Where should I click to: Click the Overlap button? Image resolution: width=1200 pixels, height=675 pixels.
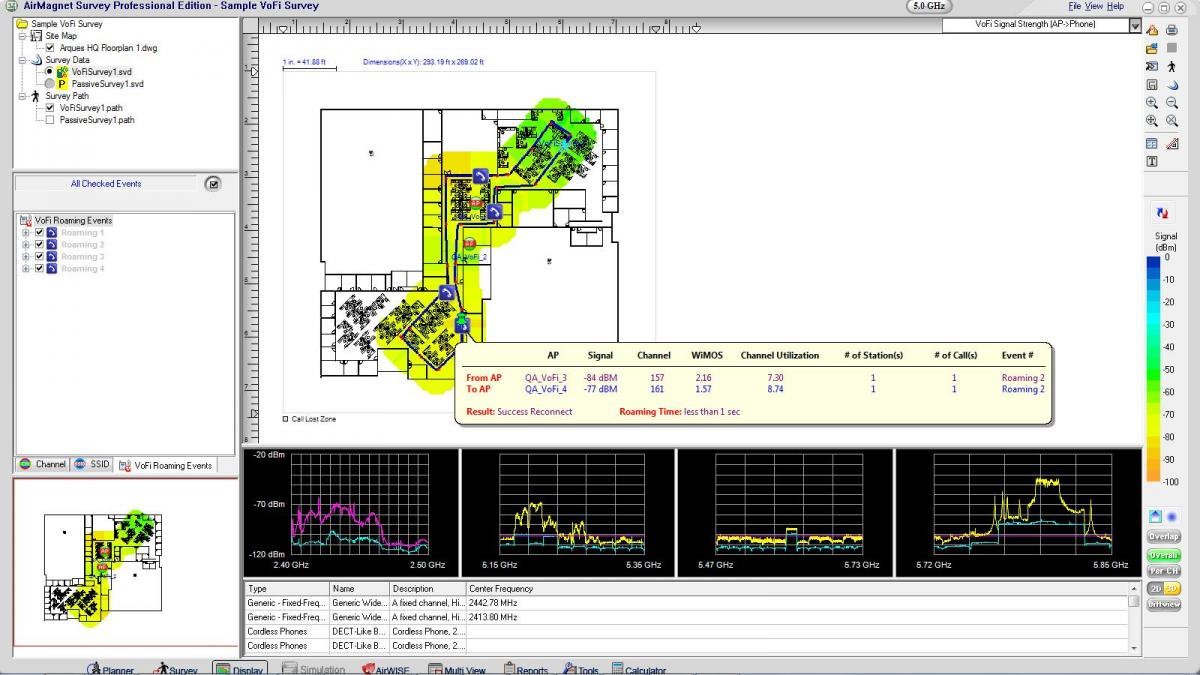click(x=1163, y=537)
